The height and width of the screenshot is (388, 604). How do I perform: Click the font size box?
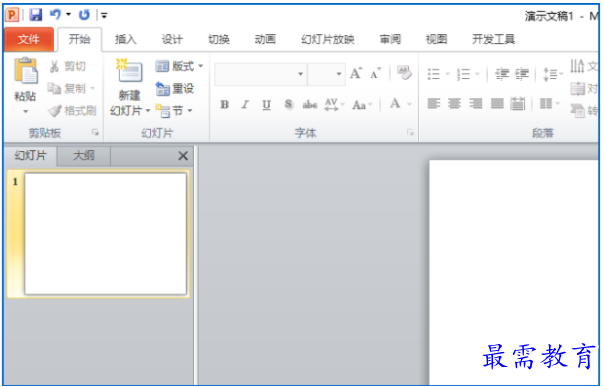tap(326, 74)
